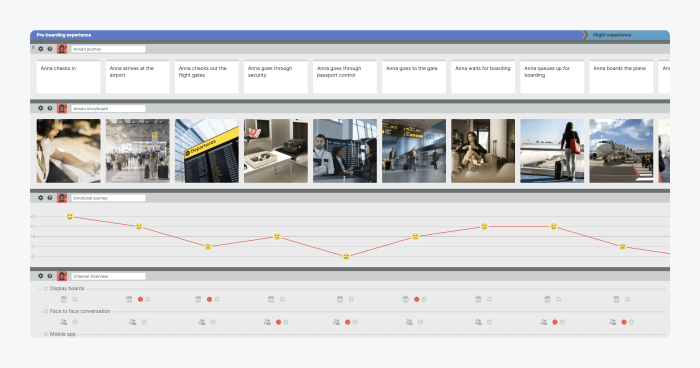Open the 'Anna arrives at the airport' card
Image resolution: width=700 pixels, height=368 pixels.
(x=138, y=77)
